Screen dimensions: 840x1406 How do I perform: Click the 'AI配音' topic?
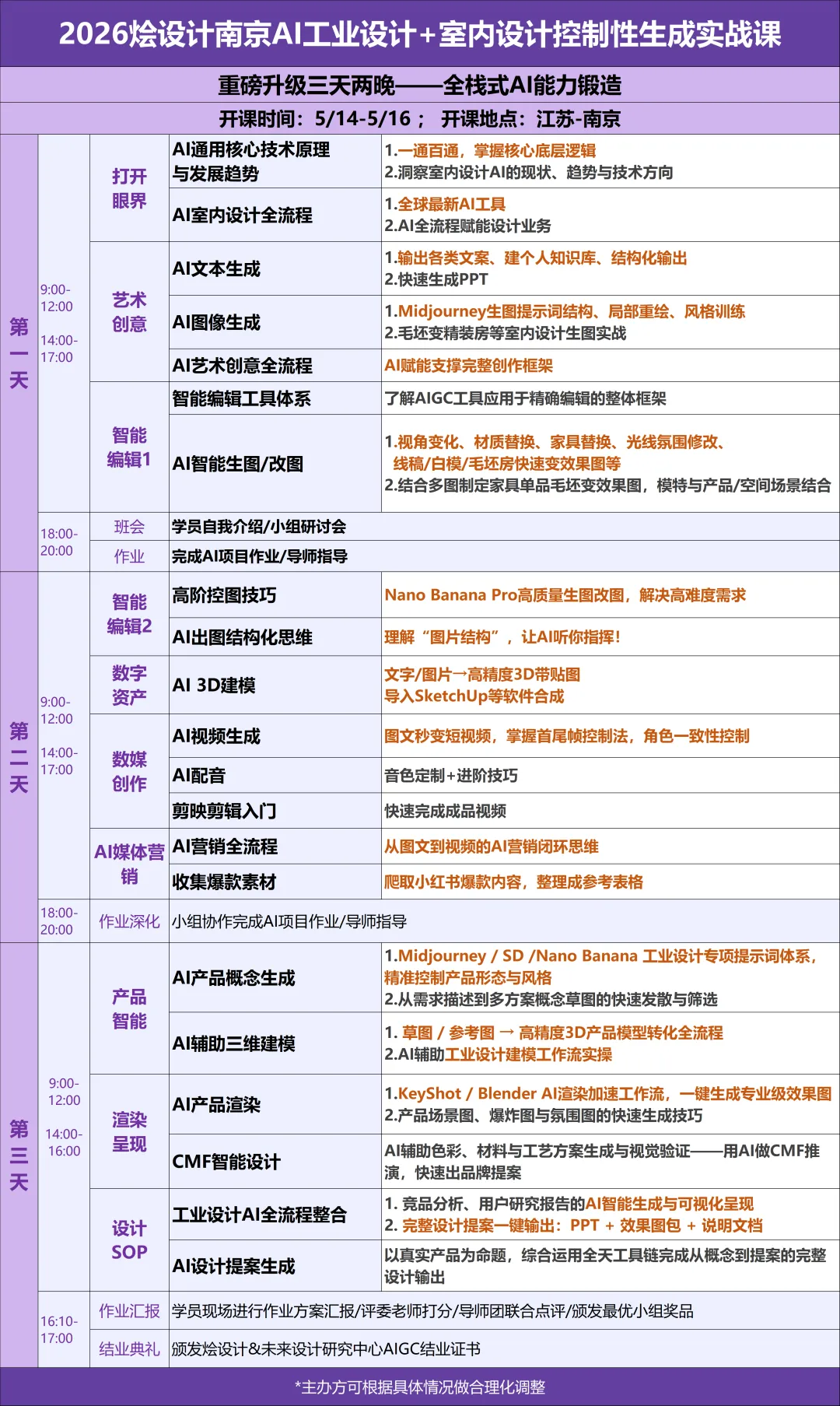(199, 775)
